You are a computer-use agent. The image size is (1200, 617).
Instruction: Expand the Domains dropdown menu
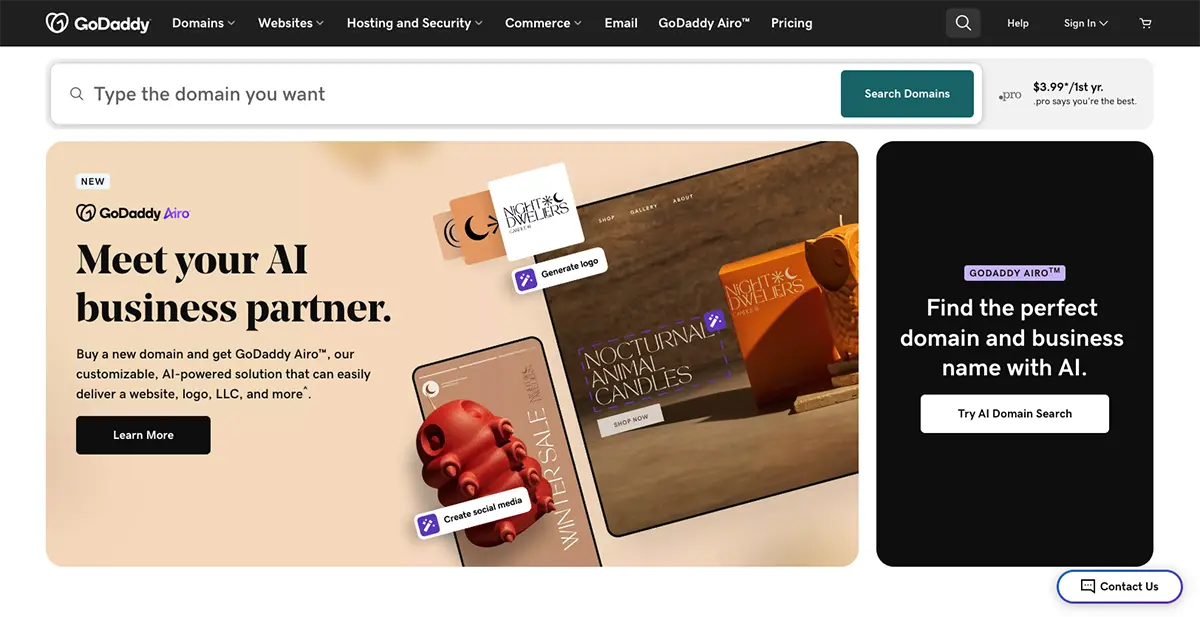[x=204, y=23]
